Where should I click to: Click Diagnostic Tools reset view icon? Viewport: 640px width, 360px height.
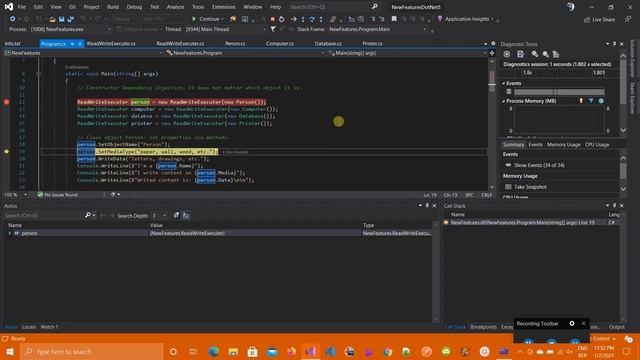pyautogui.click(x=556, y=54)
